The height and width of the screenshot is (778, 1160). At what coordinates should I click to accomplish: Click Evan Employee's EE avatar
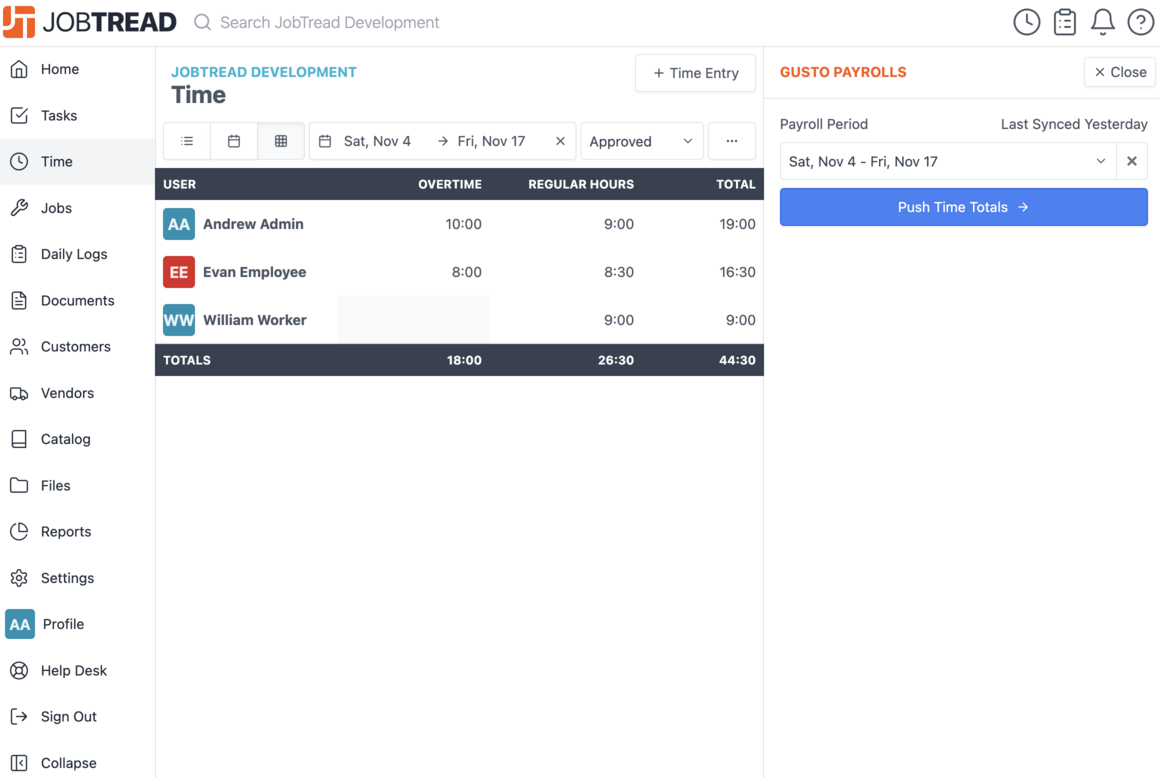click(179, 272)
